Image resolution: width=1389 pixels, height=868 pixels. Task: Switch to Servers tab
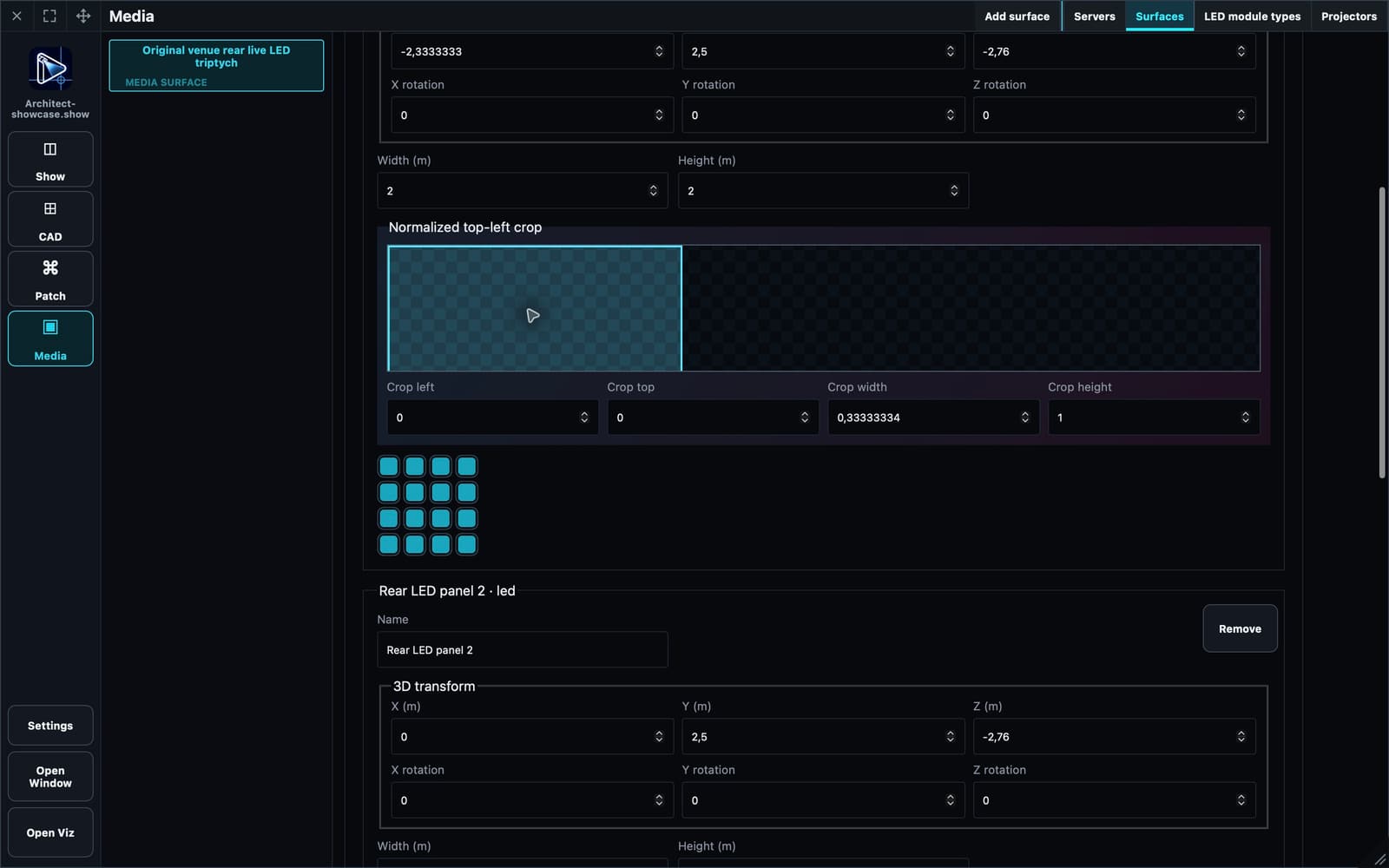click(1094, 16)
